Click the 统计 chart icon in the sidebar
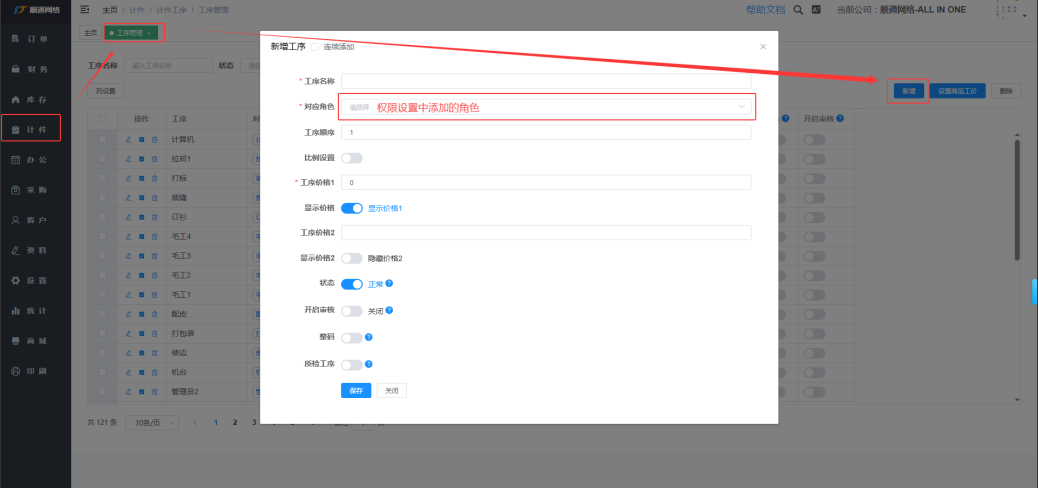The image size is (1038, 488). 16,311
